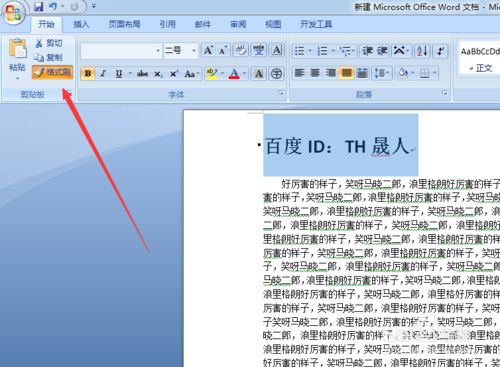
Task: Apply bullet list
Action: point(300,51)
